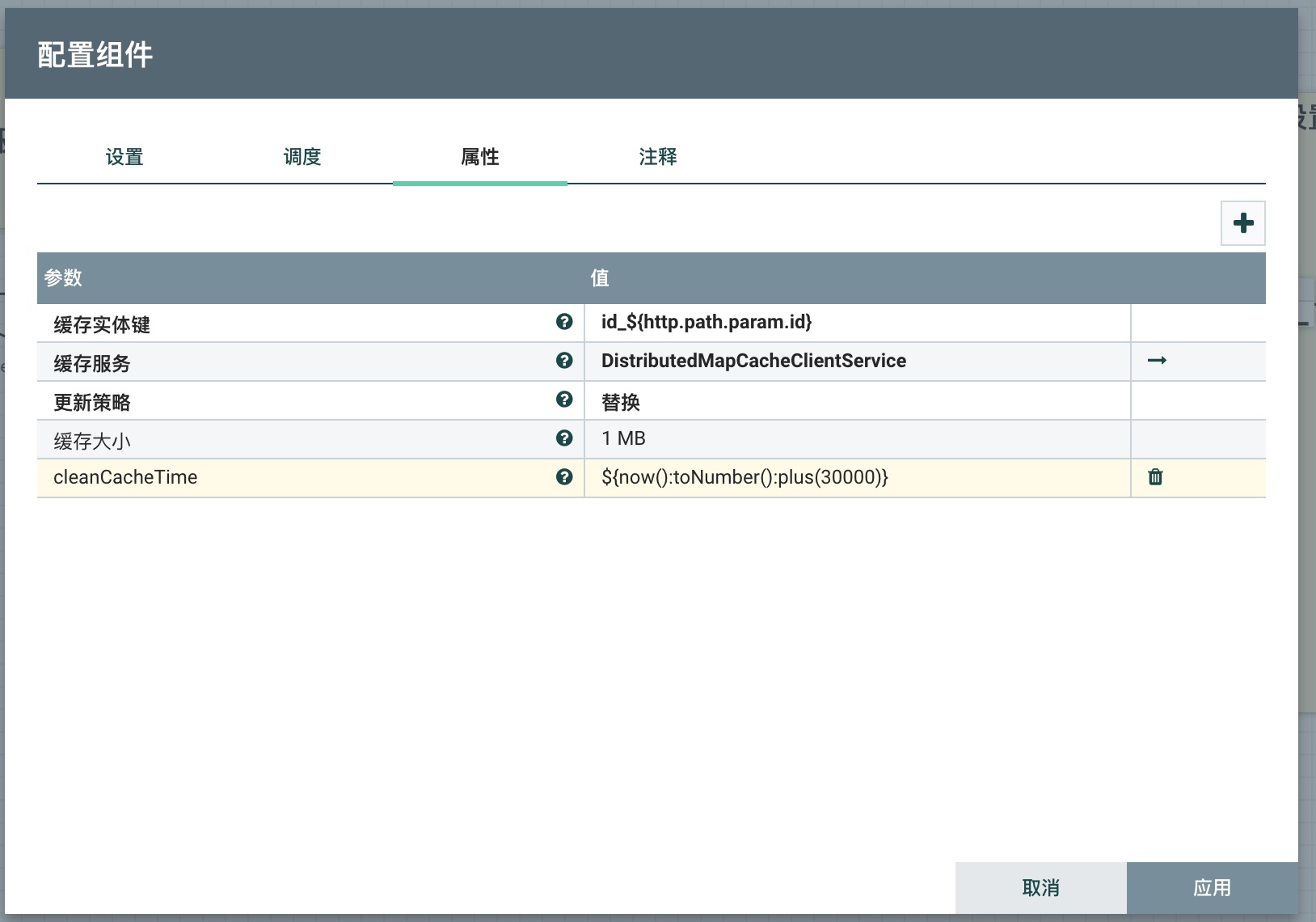Image resolution: width=1316 pixels, height=922 pixels.
Task: Click help icon for 缓存实体键 parameter
Action: point(564,322)
